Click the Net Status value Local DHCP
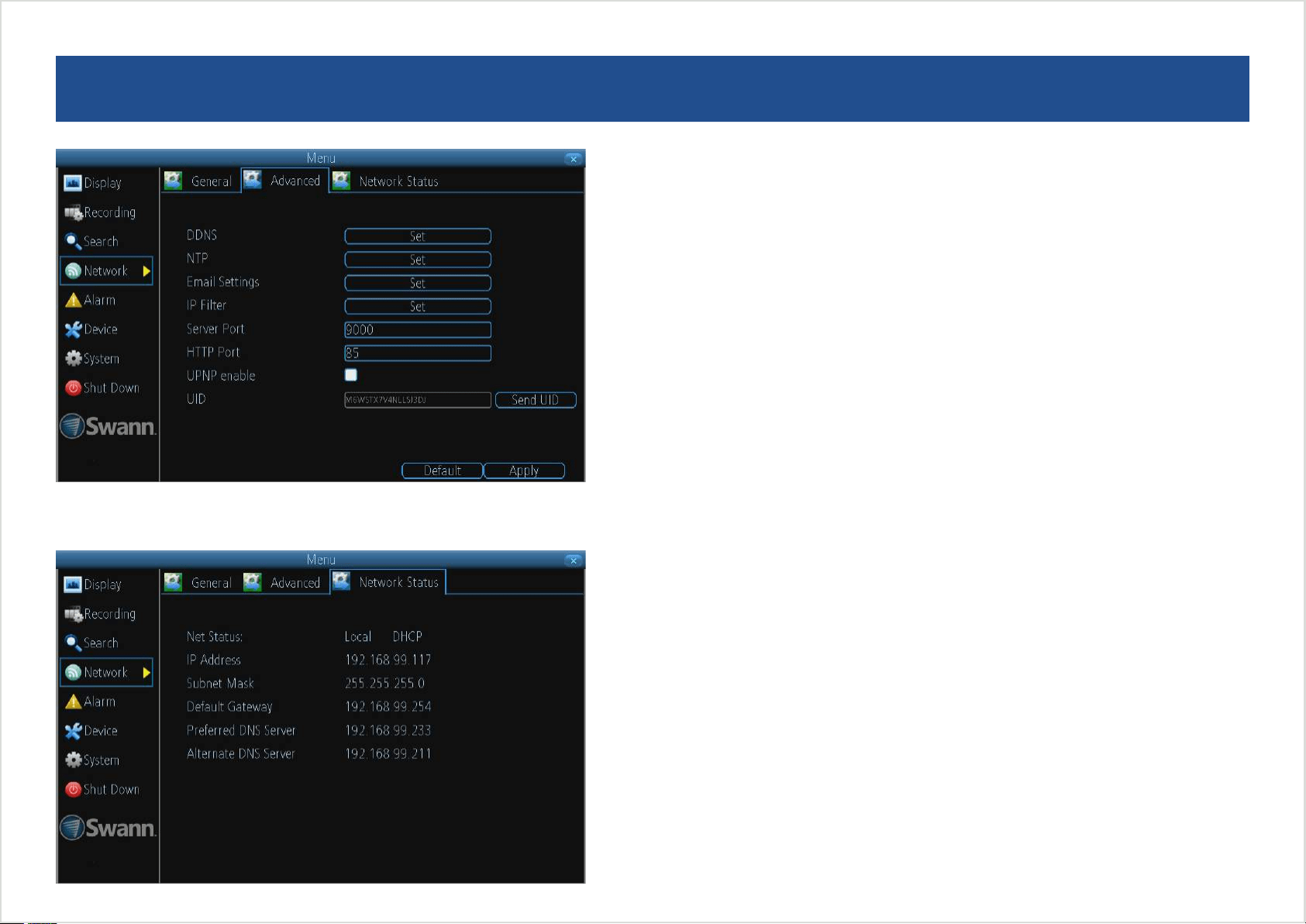The width and height of the screenshot is (1306, 924). pyautogui.click(x=384, y=636)
